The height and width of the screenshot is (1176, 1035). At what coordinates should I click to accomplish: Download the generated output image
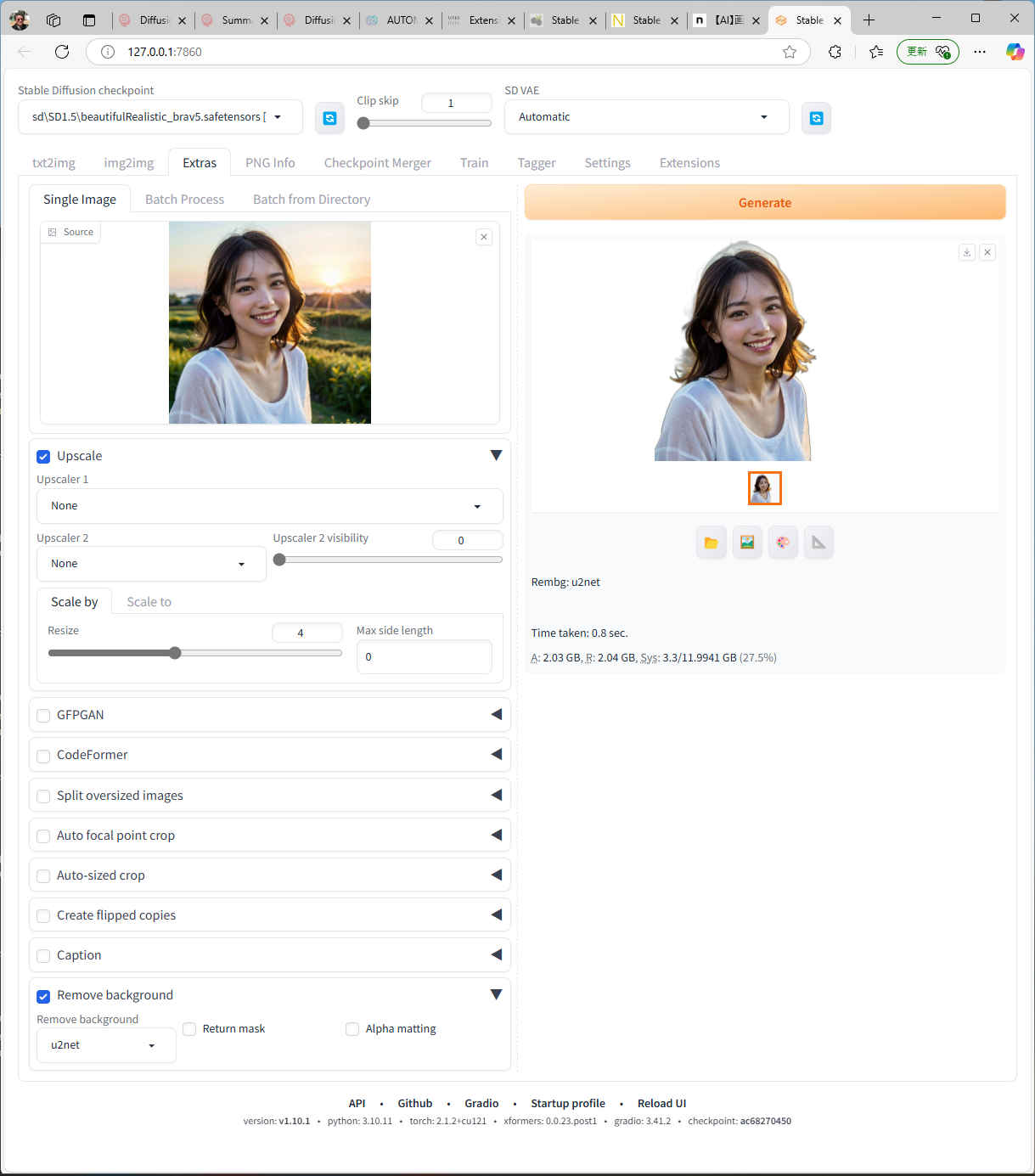point(966,252)
